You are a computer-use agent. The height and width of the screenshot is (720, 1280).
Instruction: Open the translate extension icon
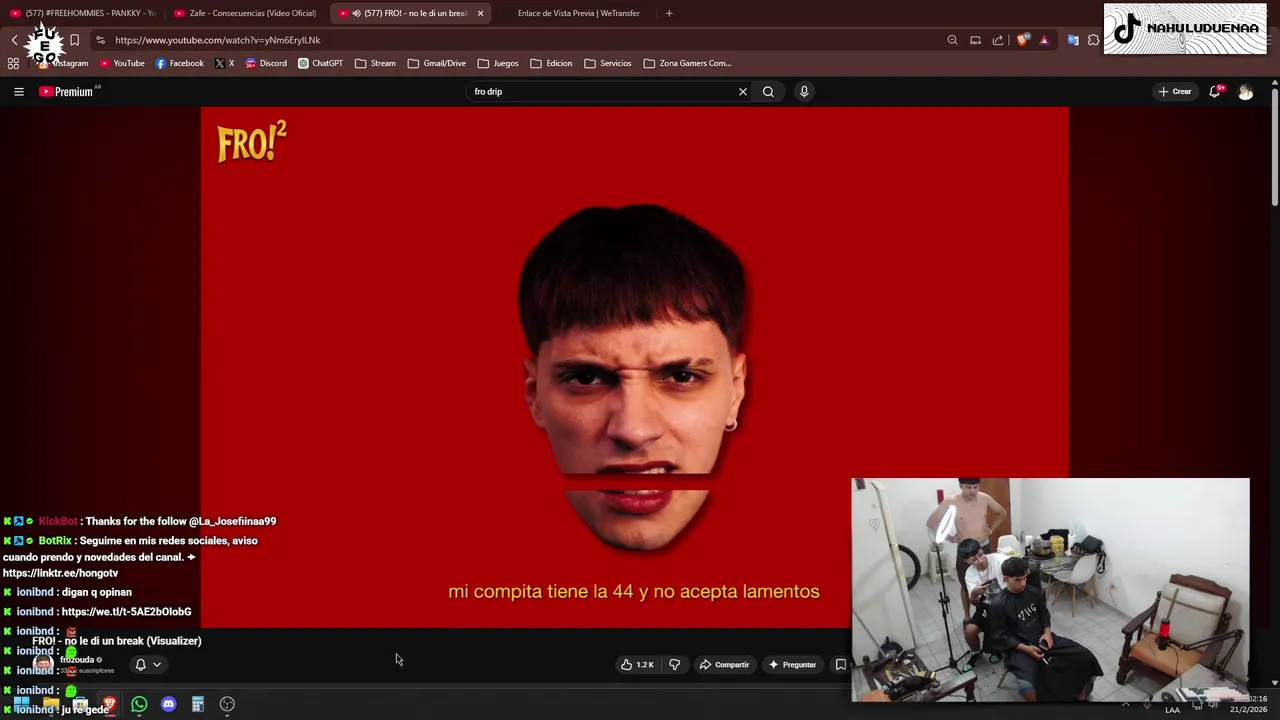[x=1073, y=40]
